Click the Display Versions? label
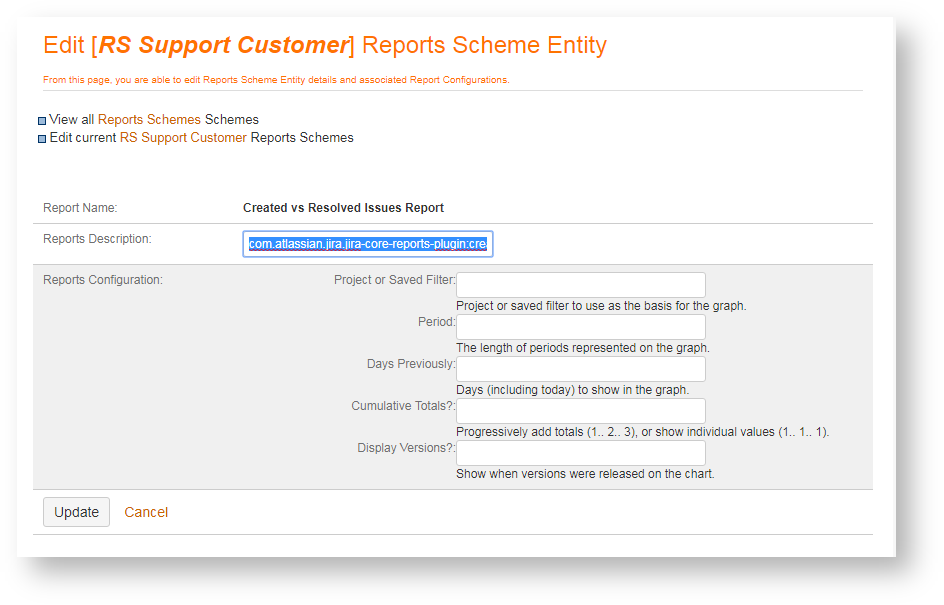 pos(406,448)
